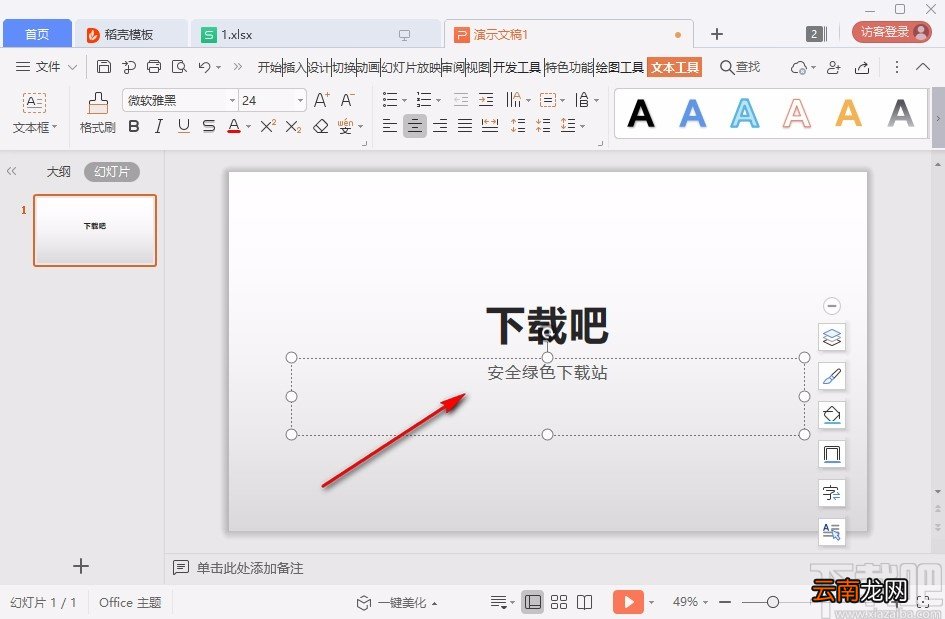Start slideshow with orange play button
This screenshot has width=945, height=619.
click(x=628, y=602)
